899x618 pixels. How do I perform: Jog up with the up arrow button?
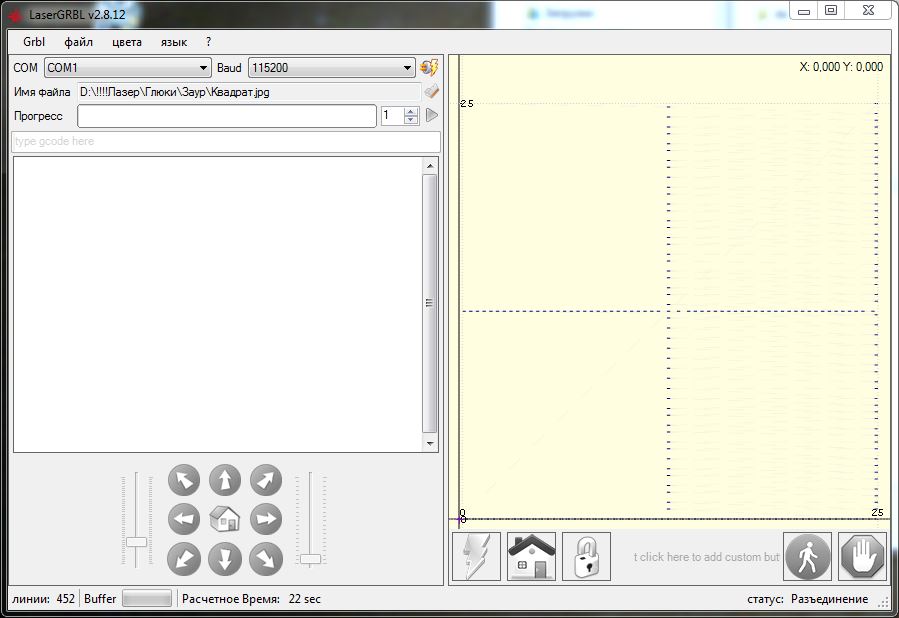coord(225,480)
